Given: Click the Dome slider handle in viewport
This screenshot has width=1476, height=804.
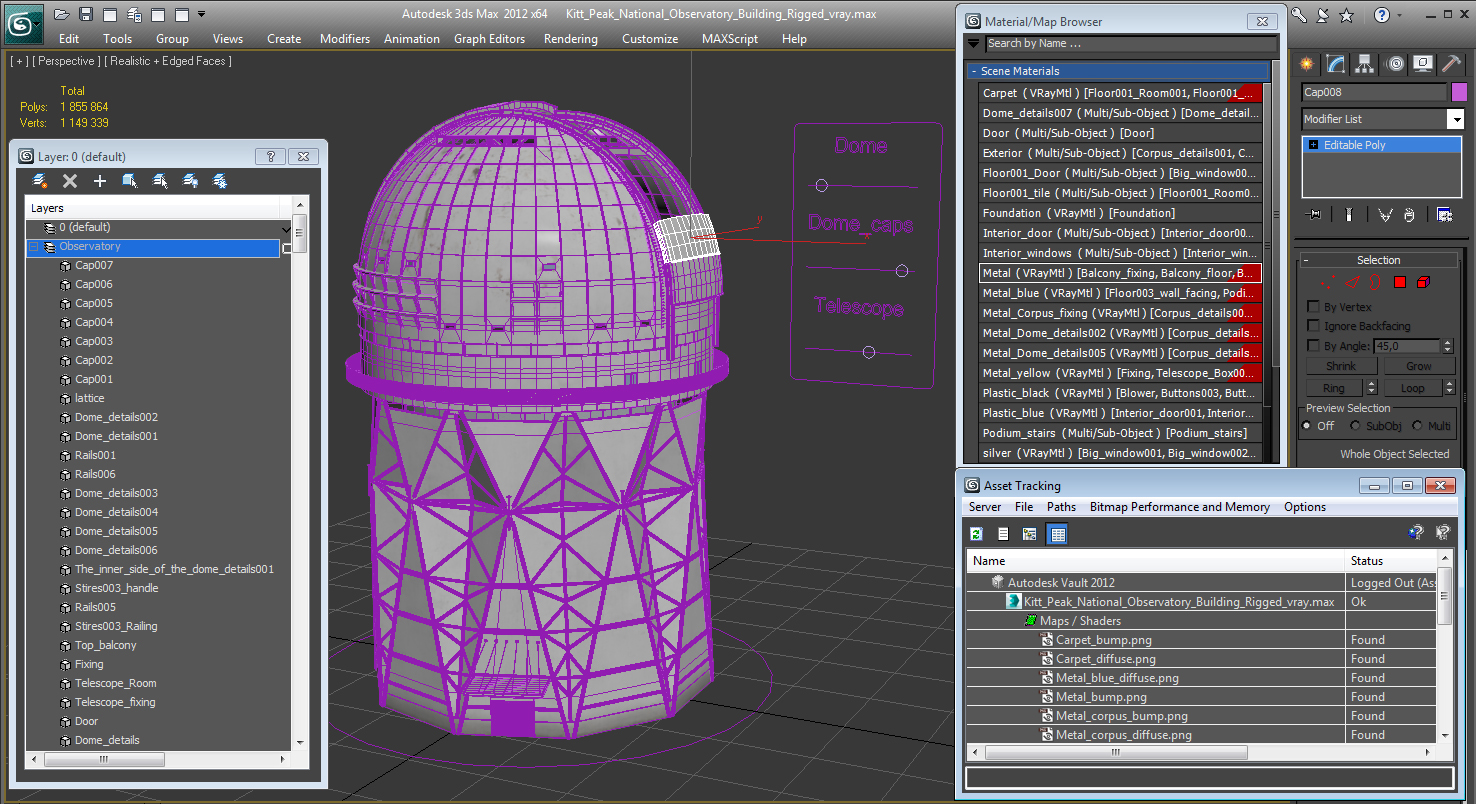Looking at the screenshot, I should (822, 186).
